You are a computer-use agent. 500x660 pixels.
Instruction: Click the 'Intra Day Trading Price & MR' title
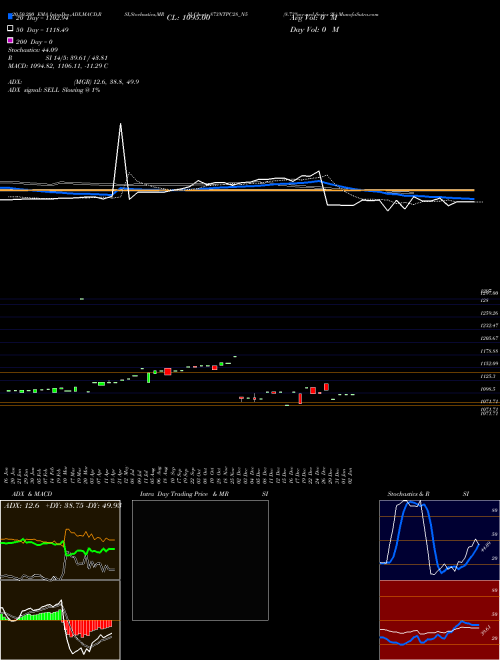[x=184, y=494]
